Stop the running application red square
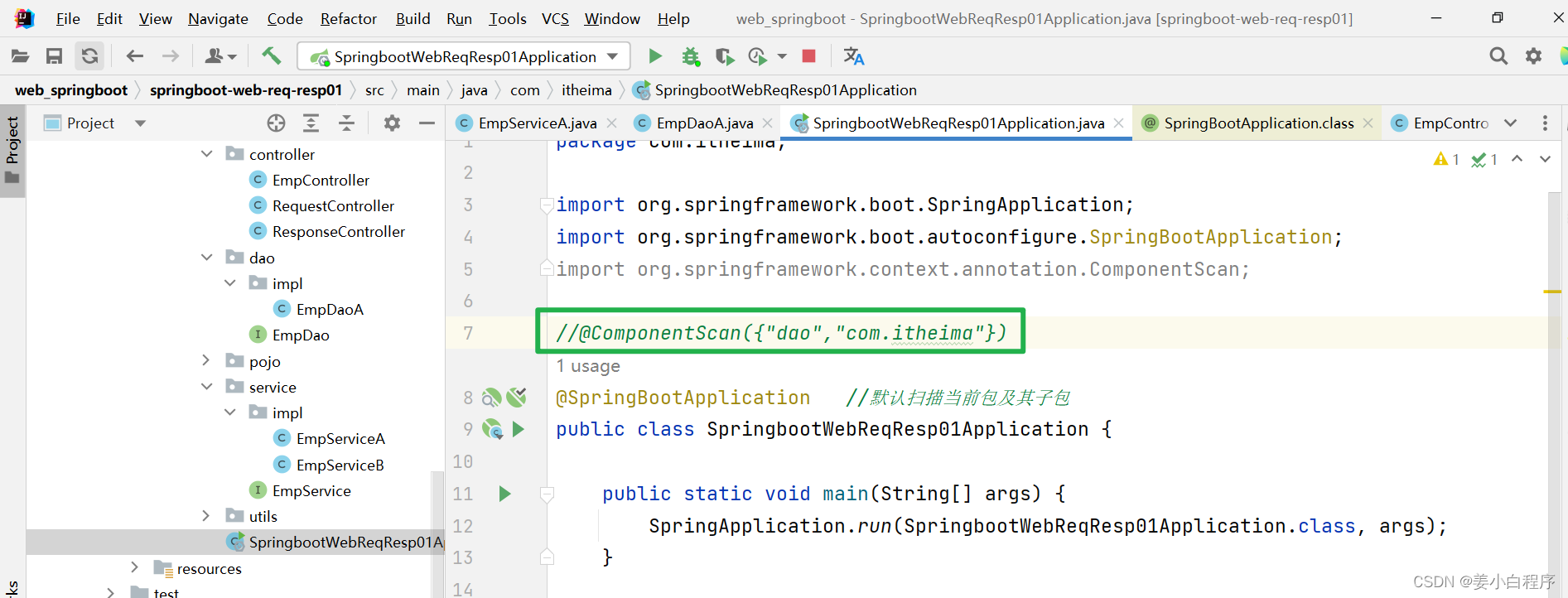This screenshot has width=1568, height=598. [809, 56]
